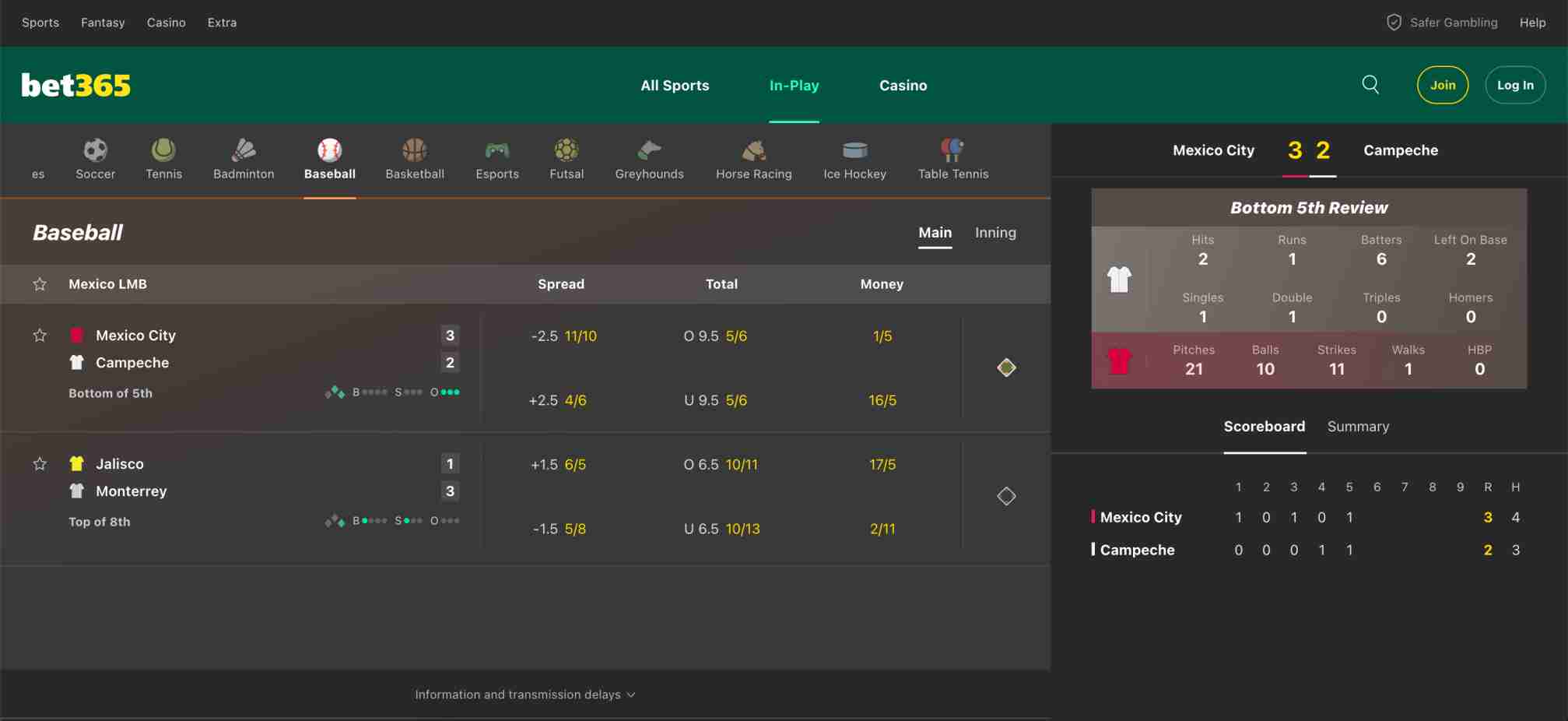
Task: Click the white Campeche jersey in match list
Action: pos(76,363)
